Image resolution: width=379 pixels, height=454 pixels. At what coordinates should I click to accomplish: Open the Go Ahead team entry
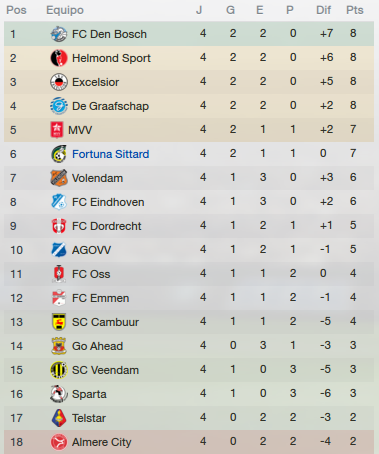pos(97,346)
